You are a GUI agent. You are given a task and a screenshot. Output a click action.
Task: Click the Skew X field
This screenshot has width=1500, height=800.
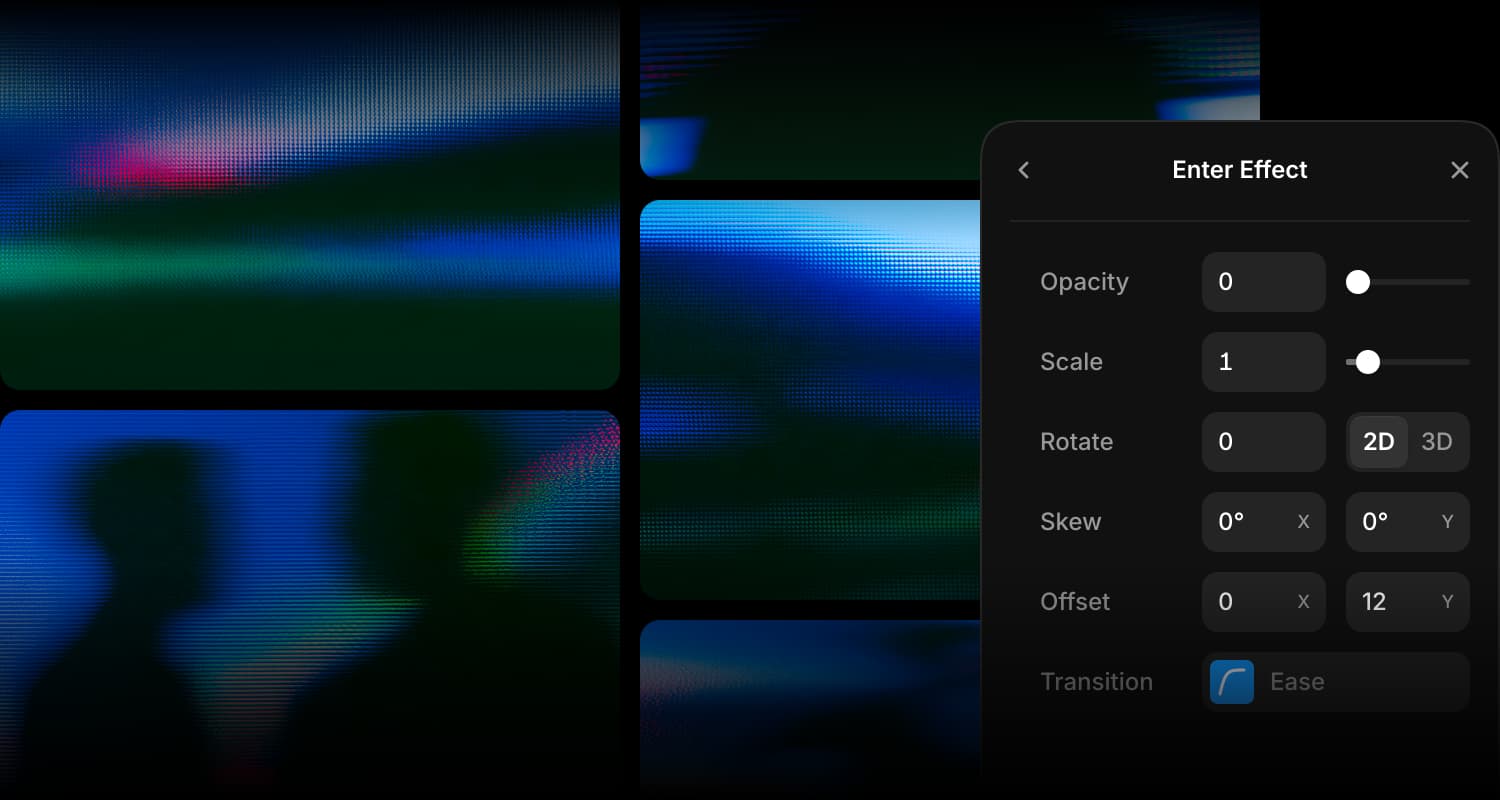1264,522
